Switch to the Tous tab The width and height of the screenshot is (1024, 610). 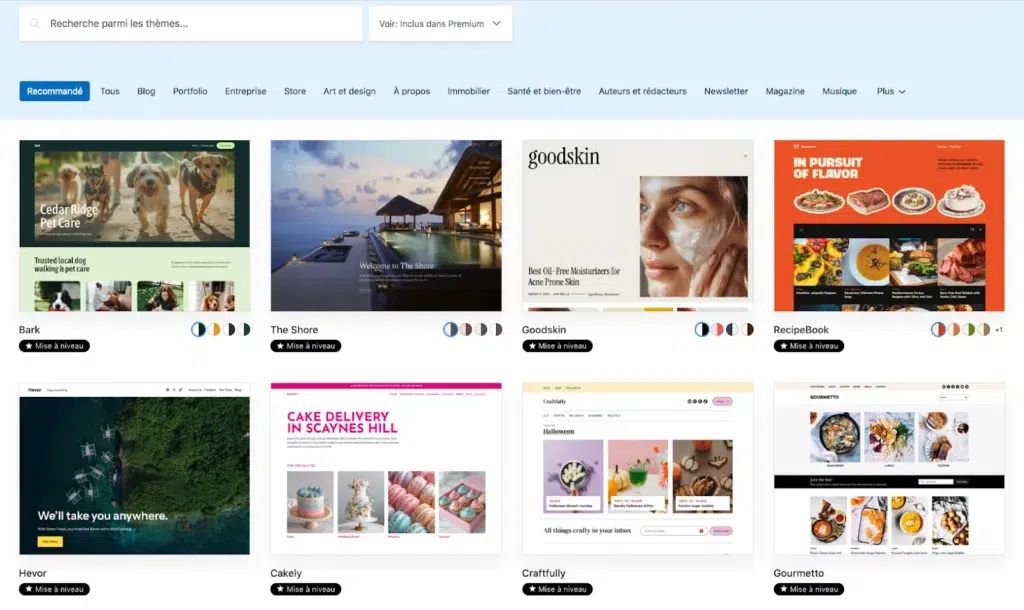[110, 91]
